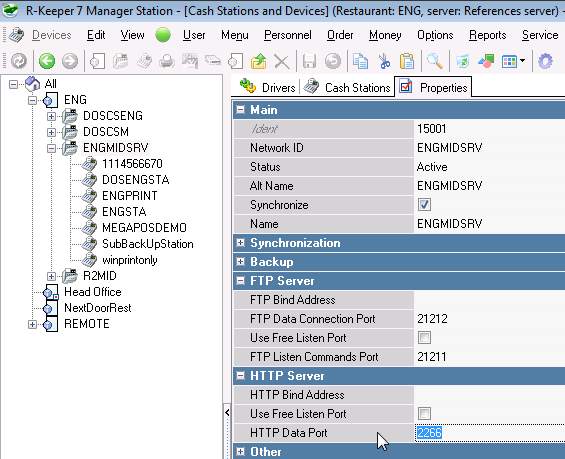
Task: Switch to the Drivers tab
Action: pos(267,87)
